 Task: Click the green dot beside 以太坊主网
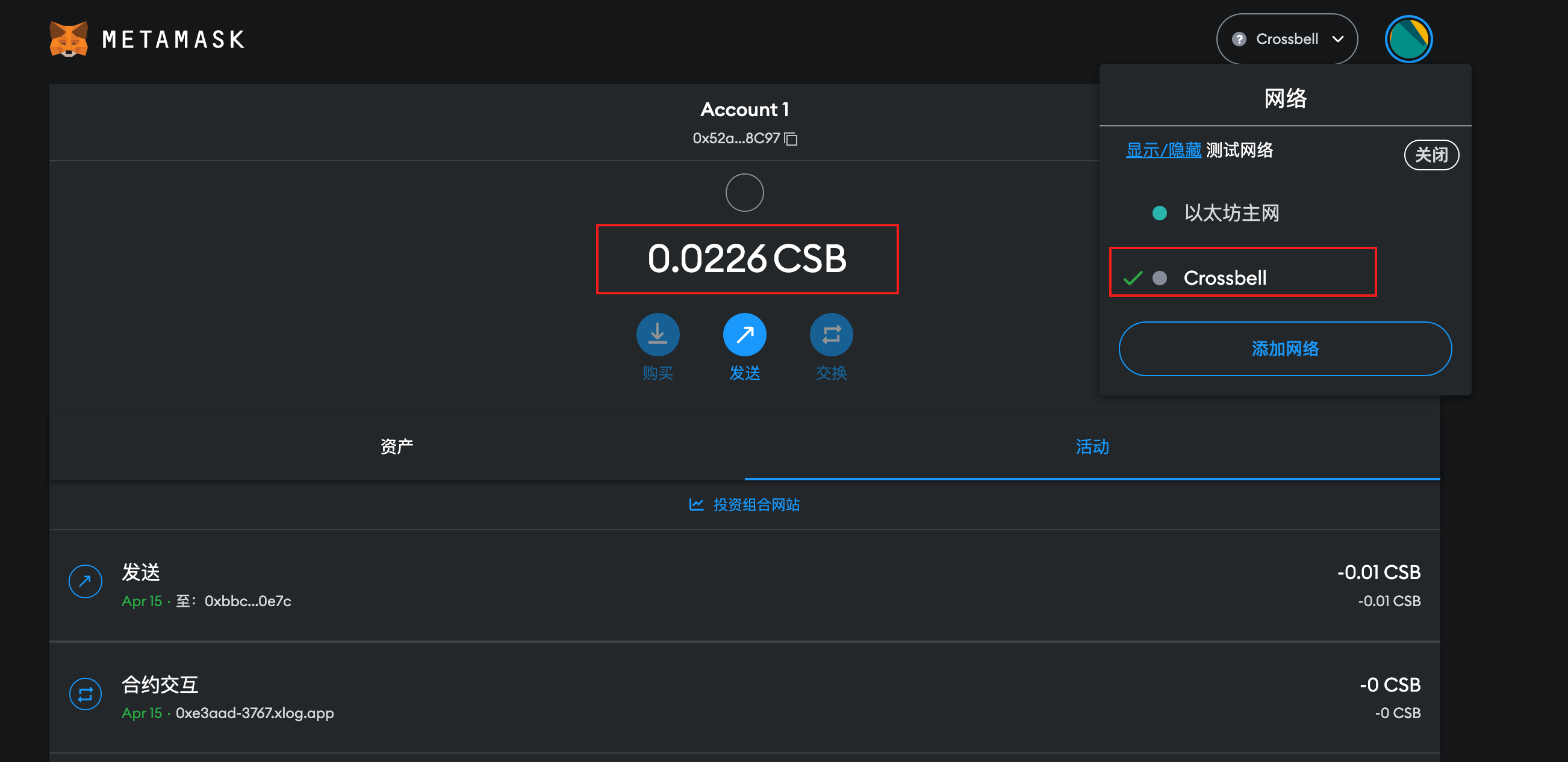(1160, 213)
